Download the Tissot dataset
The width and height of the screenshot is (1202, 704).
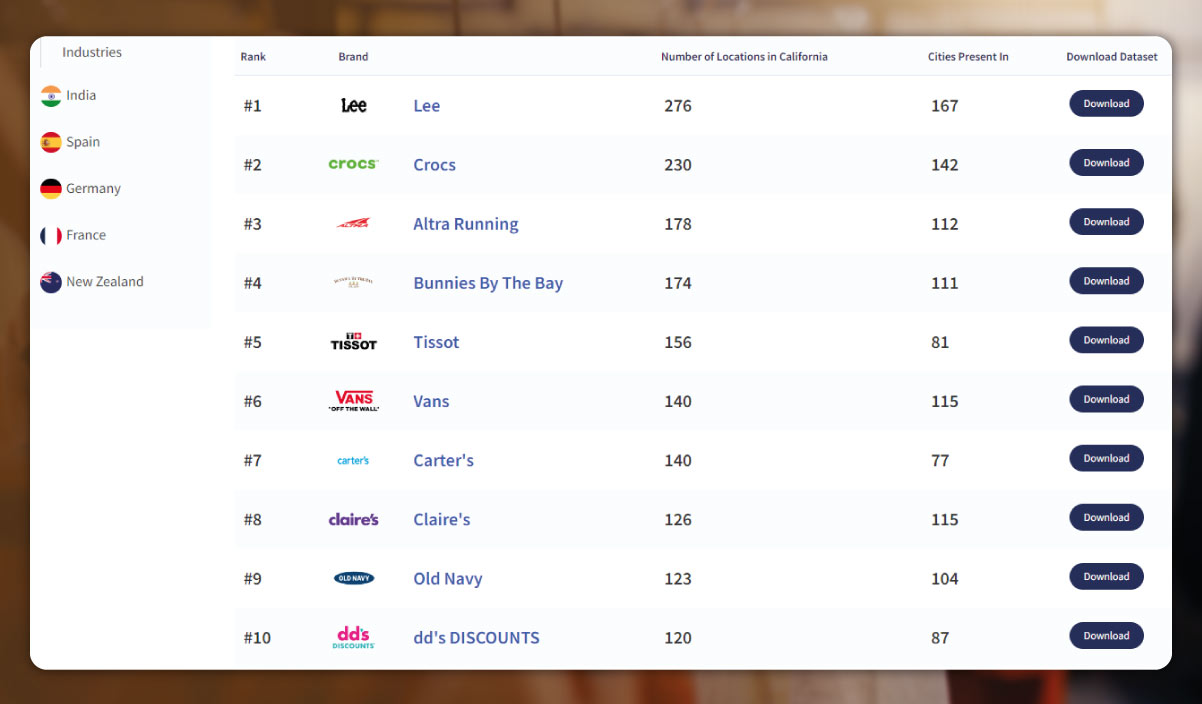click(x=1106, y=340)
